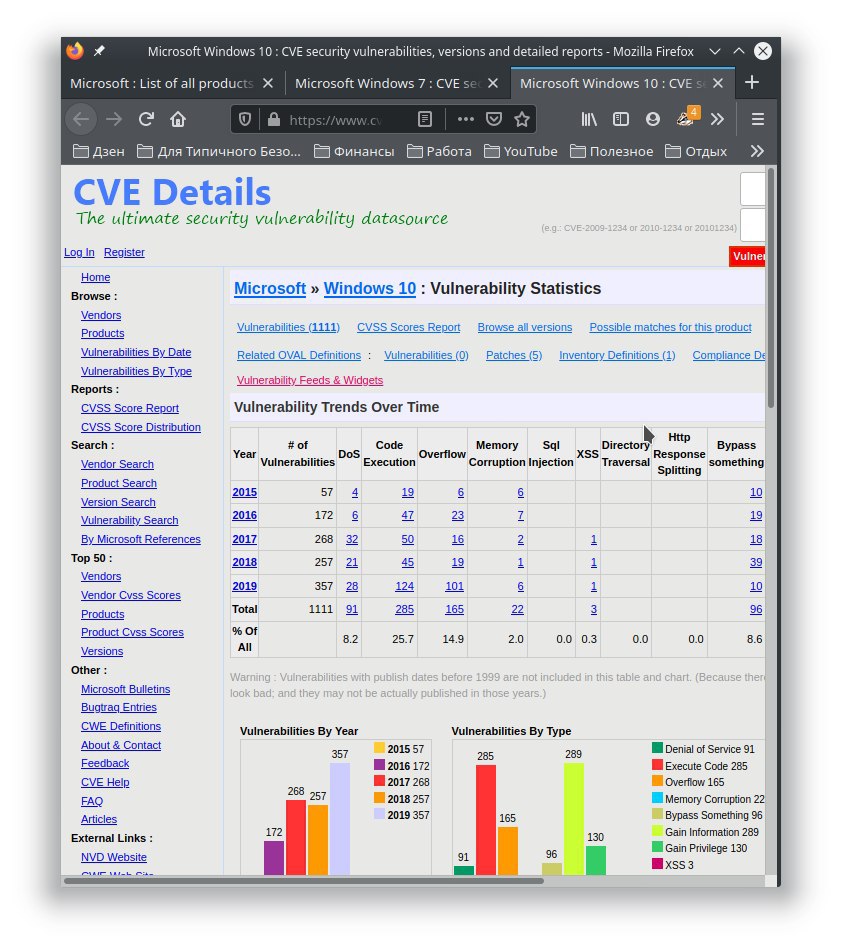Click Windows 10 breadcrumb link

[x=370, y=288]
